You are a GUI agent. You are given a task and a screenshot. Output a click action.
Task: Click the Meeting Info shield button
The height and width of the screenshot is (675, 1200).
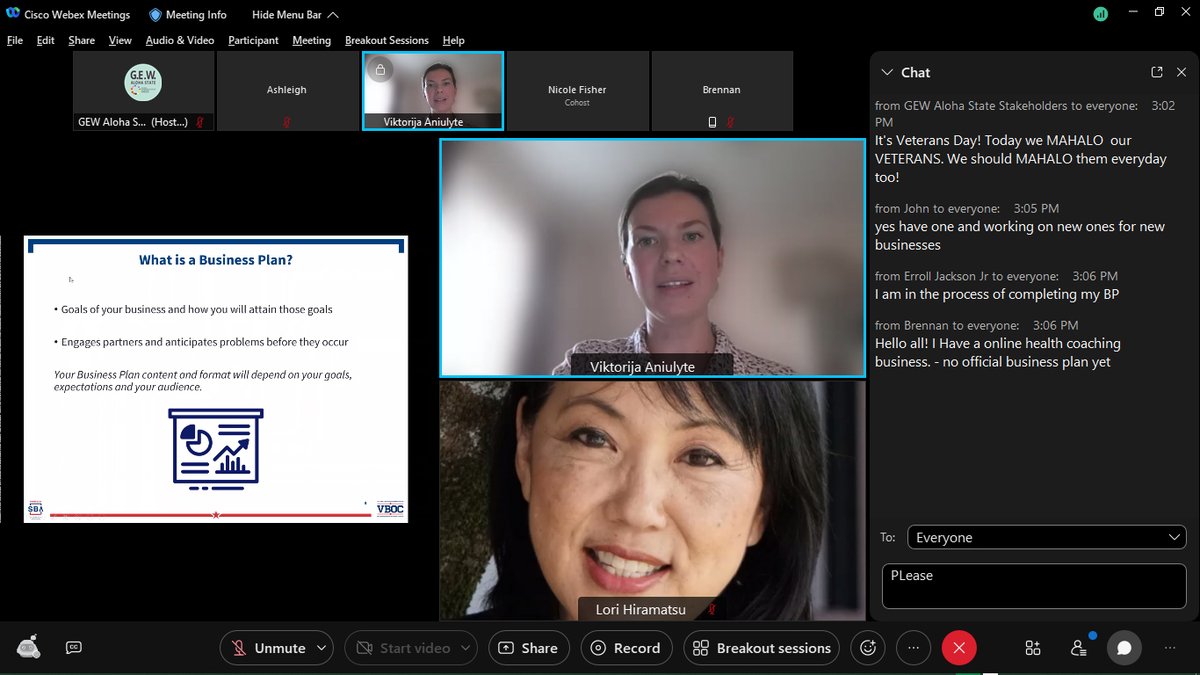188,15
